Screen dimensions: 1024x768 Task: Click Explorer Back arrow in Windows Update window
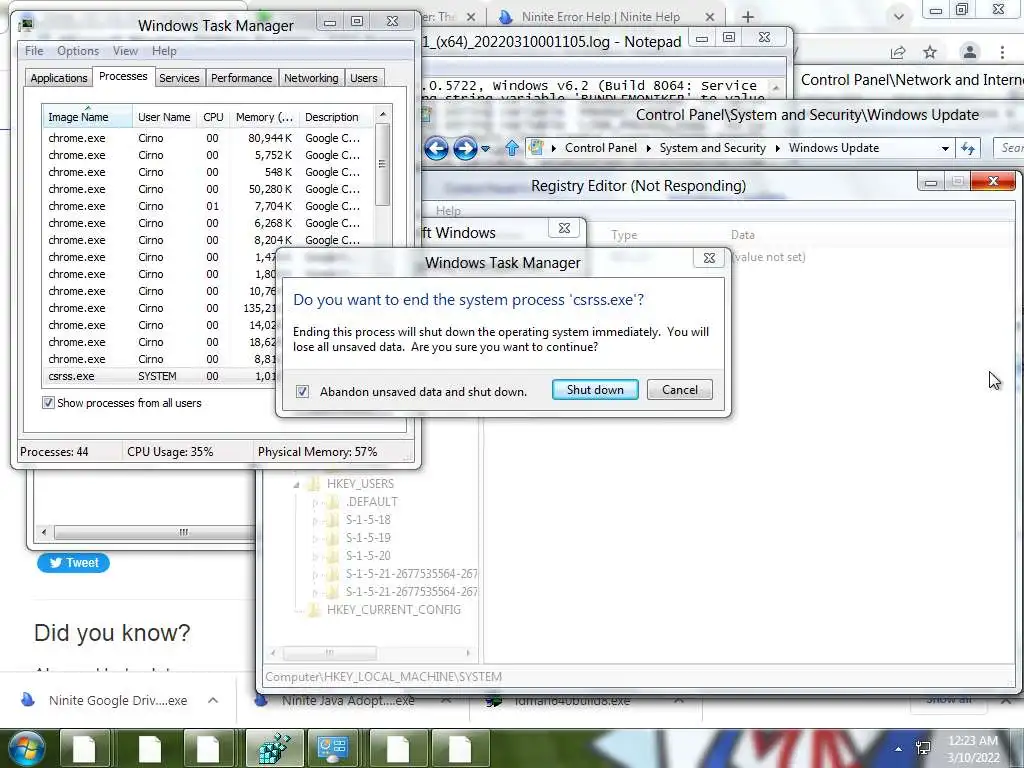pyautogui.click(x=436, y=148)
